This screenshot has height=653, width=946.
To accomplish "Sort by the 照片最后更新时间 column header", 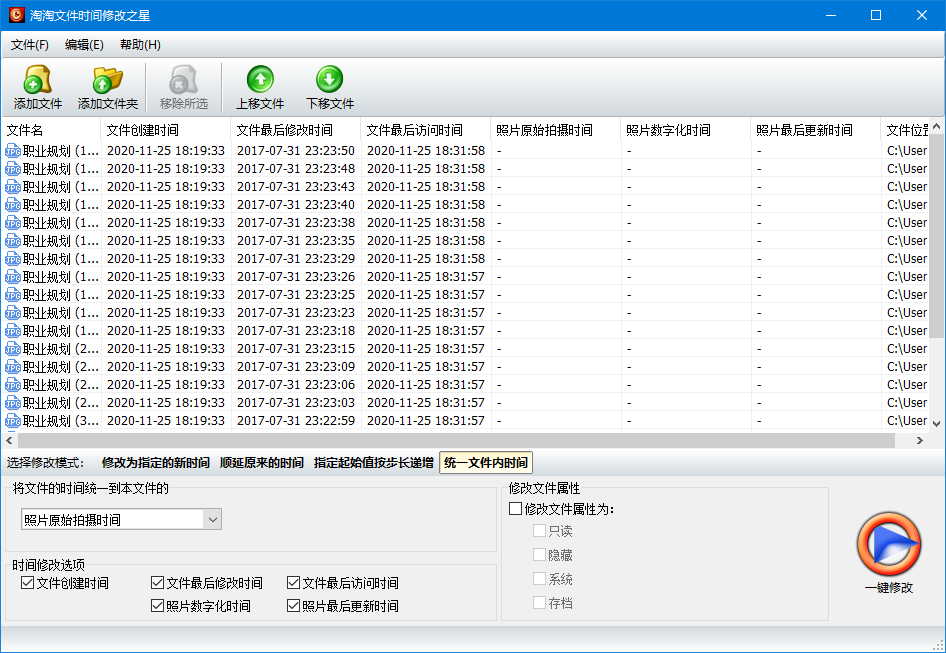I will [816, 130].
